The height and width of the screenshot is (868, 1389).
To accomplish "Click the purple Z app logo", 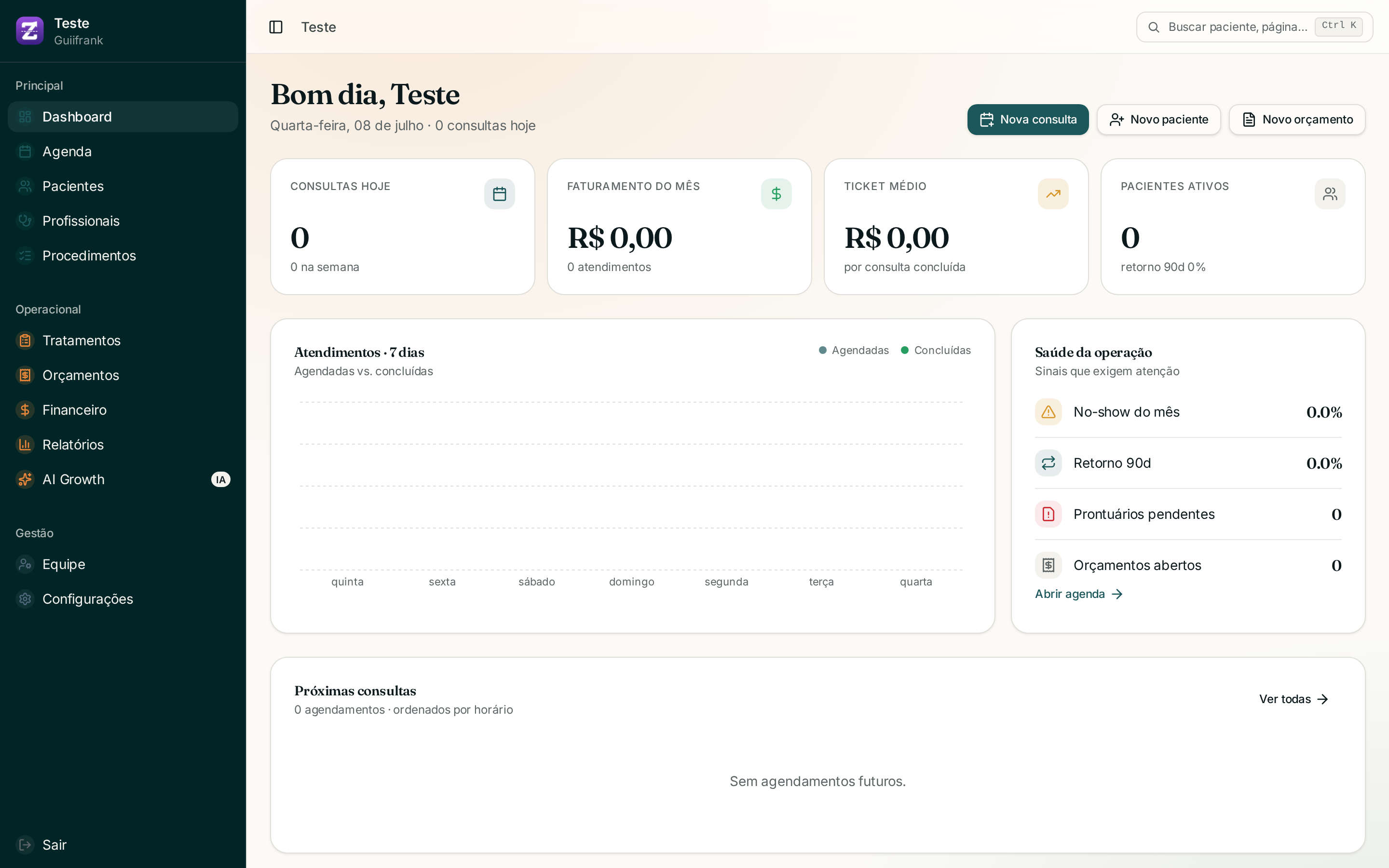I will tap(30, 30).
